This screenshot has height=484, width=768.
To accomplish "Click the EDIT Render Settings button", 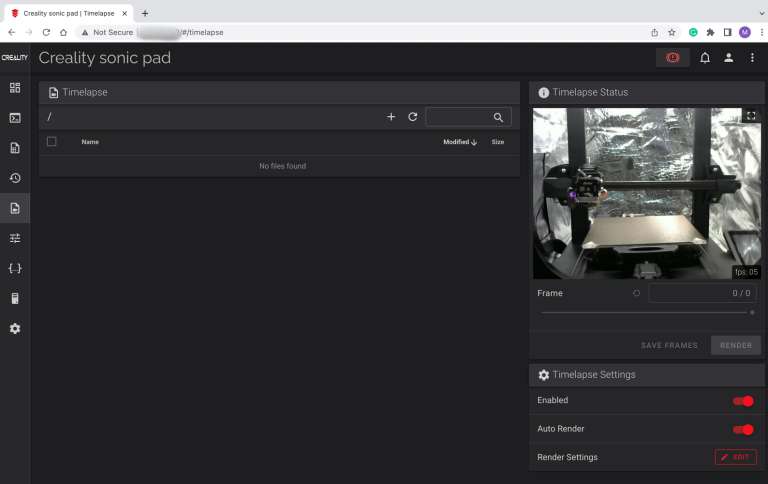I will pos(735,457).
